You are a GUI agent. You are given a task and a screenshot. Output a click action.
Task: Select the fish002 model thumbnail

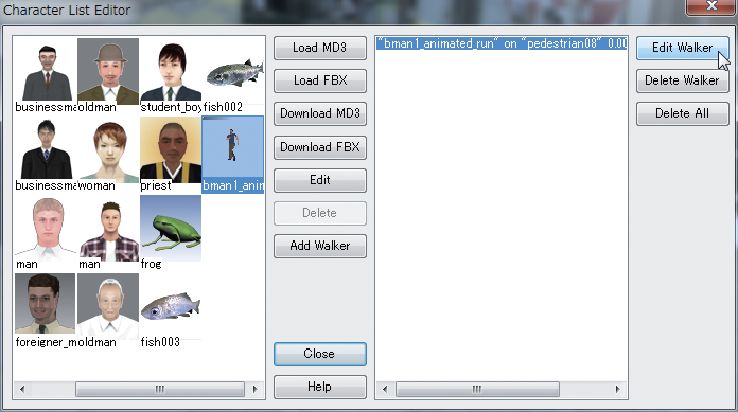(233, 71)
